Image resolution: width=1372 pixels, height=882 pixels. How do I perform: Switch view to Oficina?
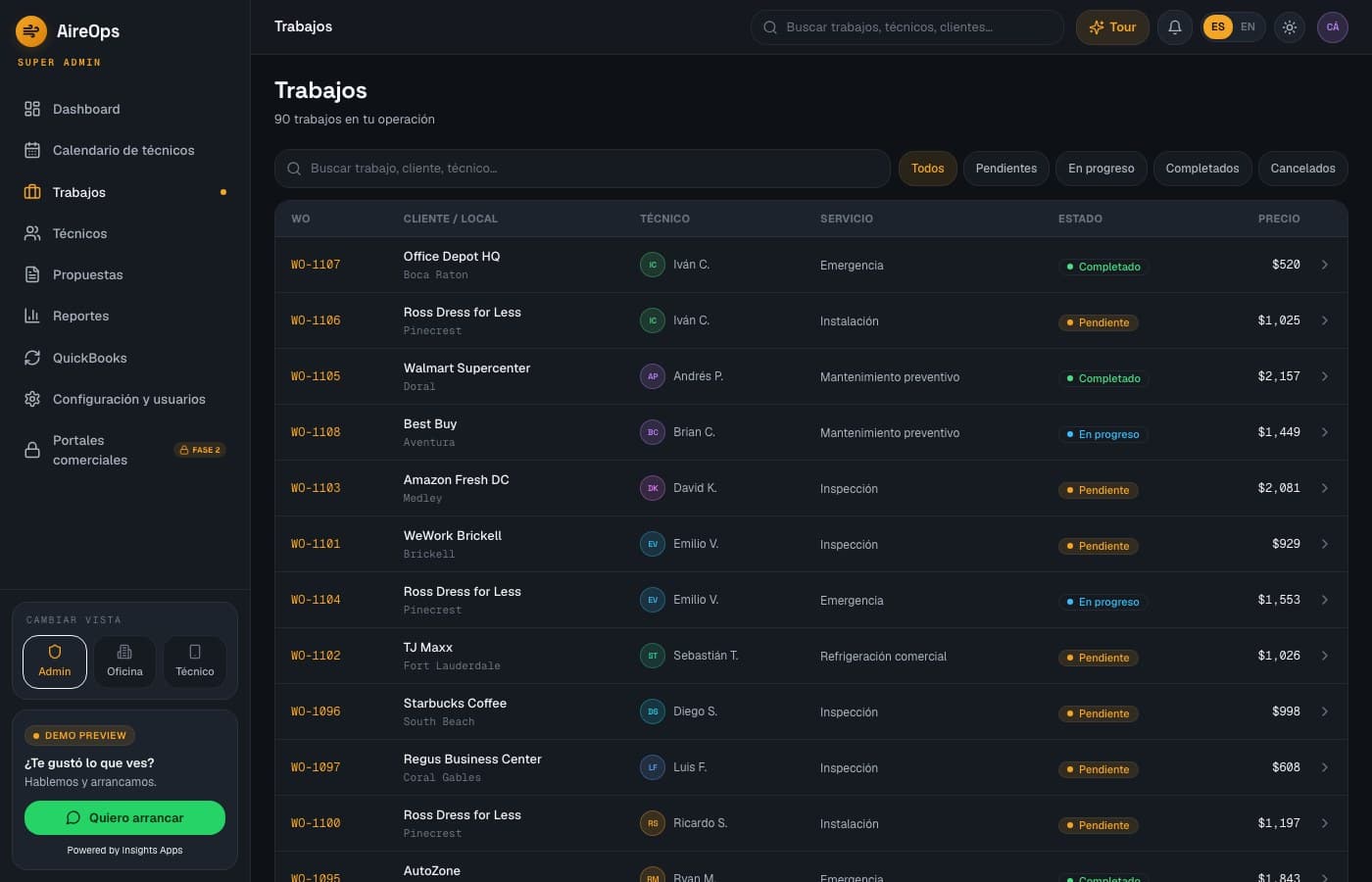(124, 661)
